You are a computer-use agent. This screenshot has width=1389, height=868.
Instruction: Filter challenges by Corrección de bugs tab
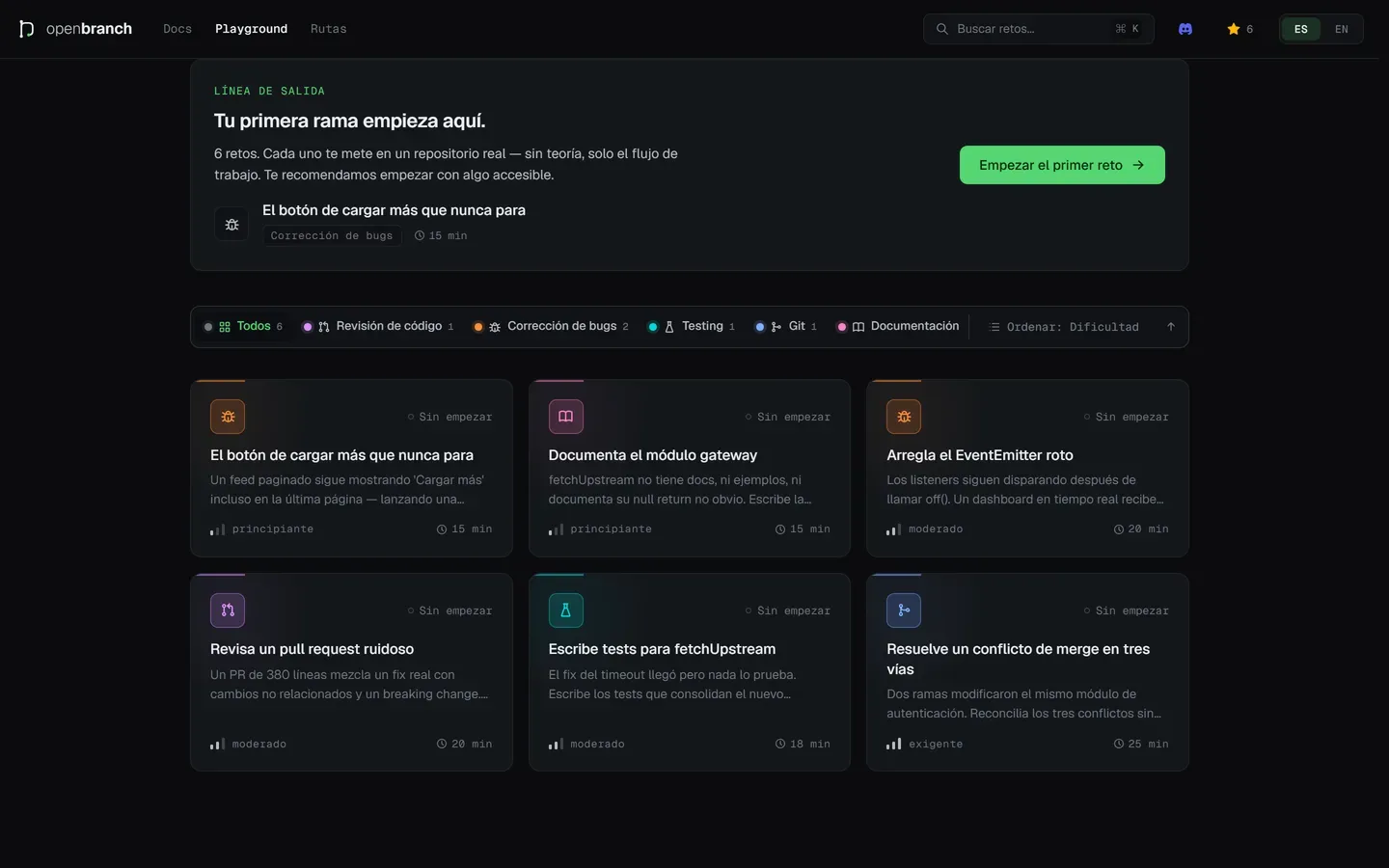point(551,327)
